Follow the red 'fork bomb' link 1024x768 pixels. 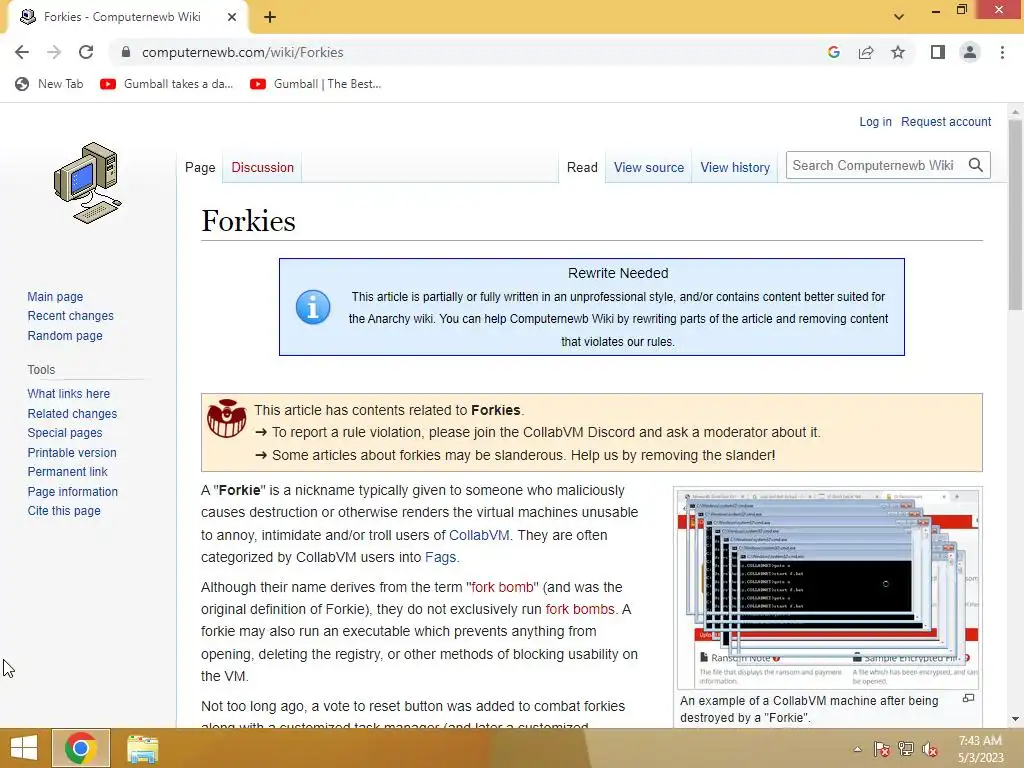coord(502,587)
